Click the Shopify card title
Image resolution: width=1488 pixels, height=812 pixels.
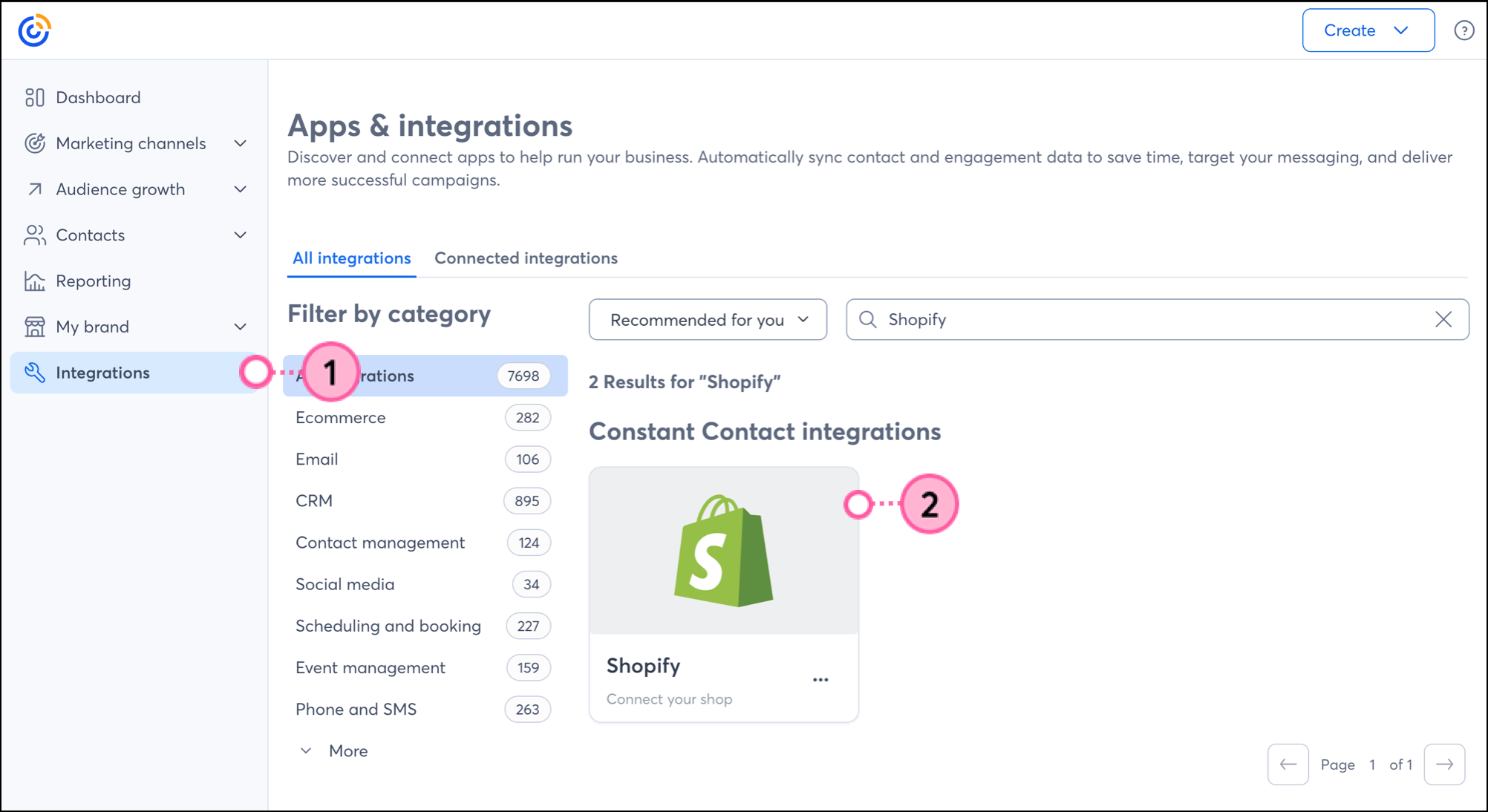point(643,666)
